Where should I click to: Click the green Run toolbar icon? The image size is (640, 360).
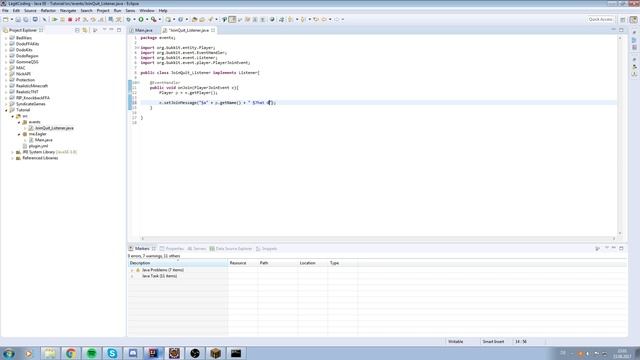141,19
